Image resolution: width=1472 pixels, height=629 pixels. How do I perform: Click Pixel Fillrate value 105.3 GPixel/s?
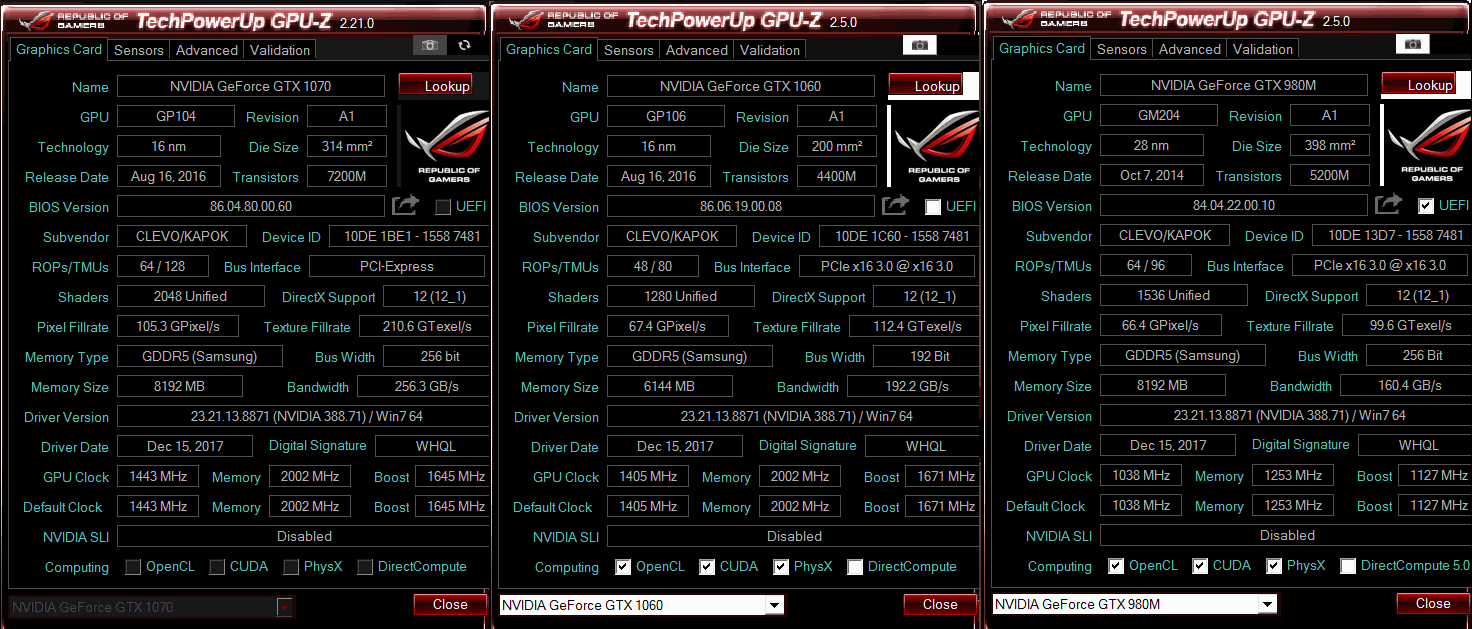tap(178, 326)
